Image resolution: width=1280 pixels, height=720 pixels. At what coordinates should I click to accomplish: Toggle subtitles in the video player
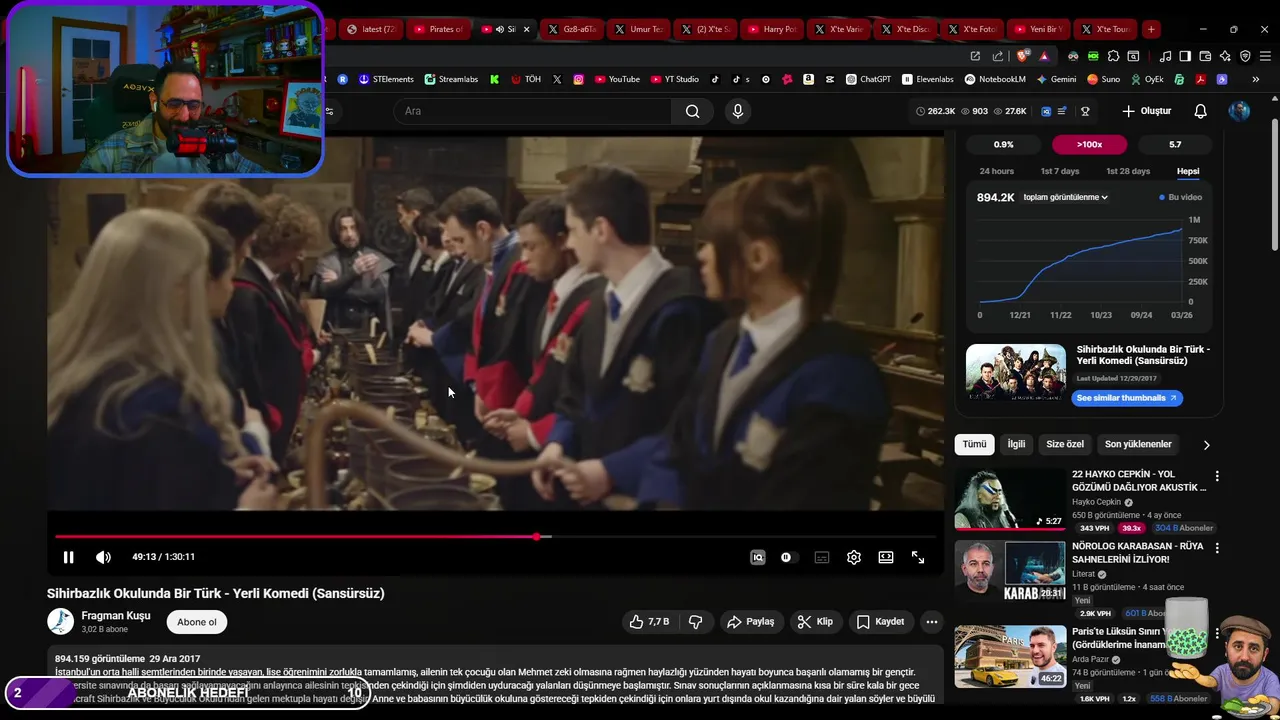click(822, 557)
